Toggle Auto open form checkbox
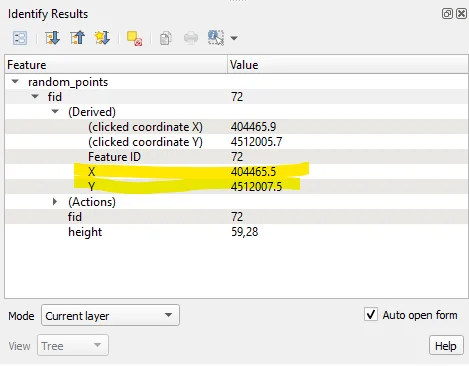 [x=371, y=315]
